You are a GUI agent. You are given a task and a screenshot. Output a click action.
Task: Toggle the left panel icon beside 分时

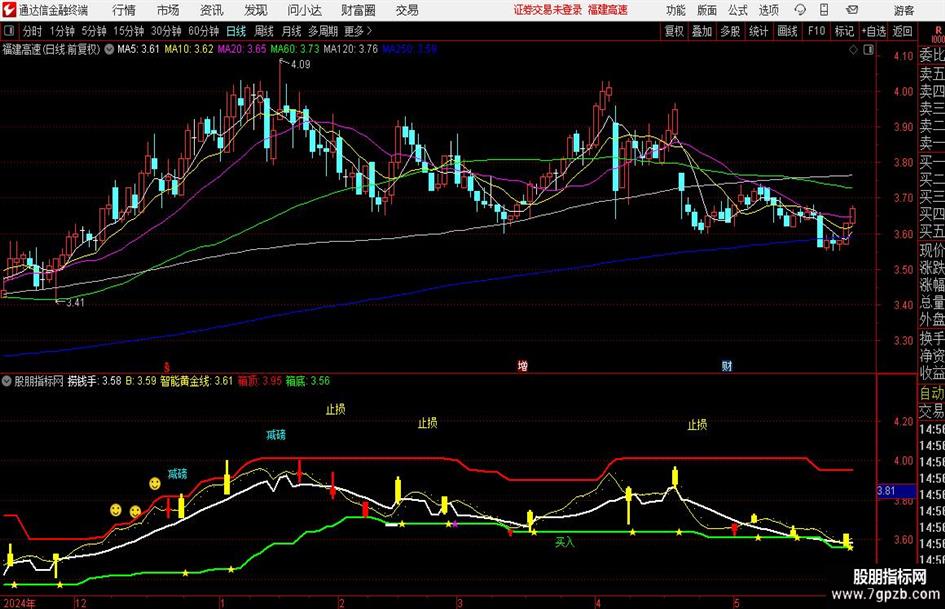(9, 31)
